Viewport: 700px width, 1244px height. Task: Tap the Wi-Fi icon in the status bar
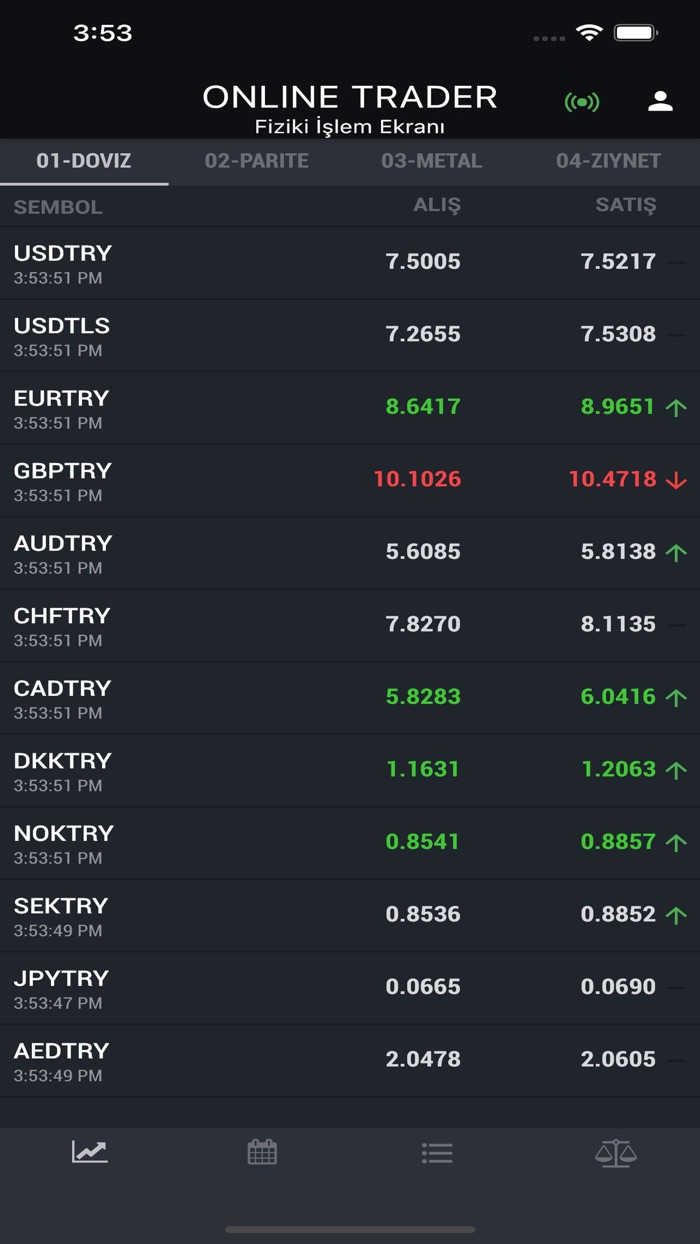point(588,33)
